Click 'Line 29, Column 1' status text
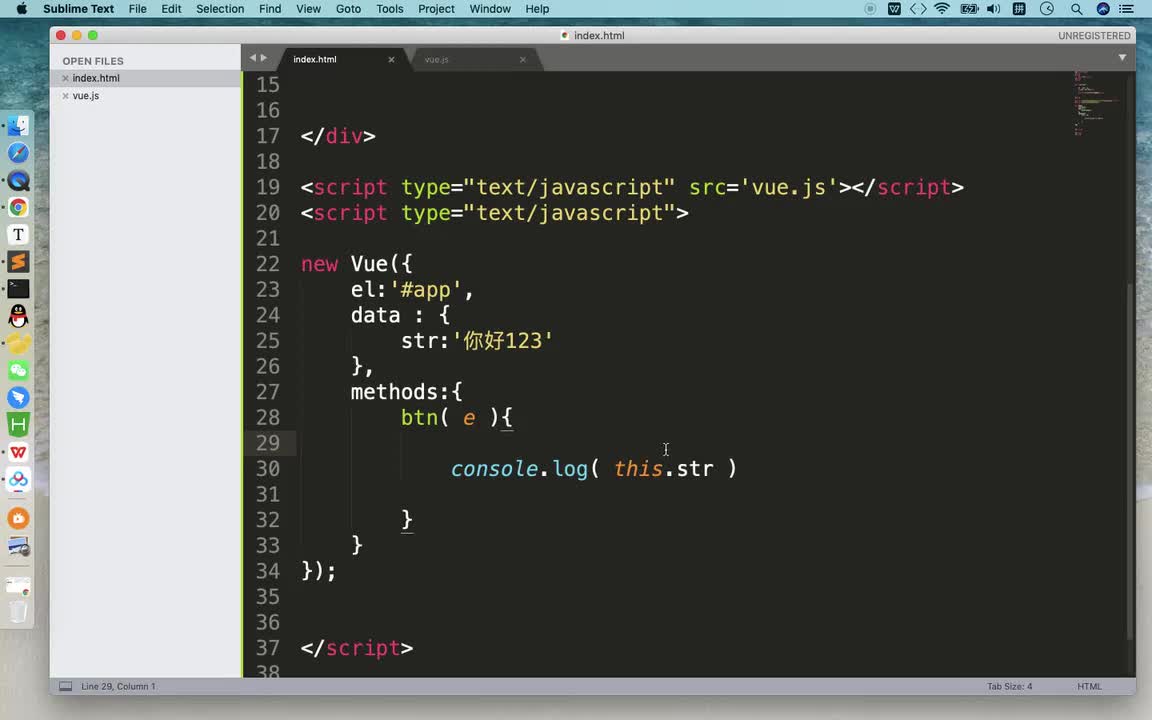Viewport: 1152px width, 720px height. (x=118, y=686)
